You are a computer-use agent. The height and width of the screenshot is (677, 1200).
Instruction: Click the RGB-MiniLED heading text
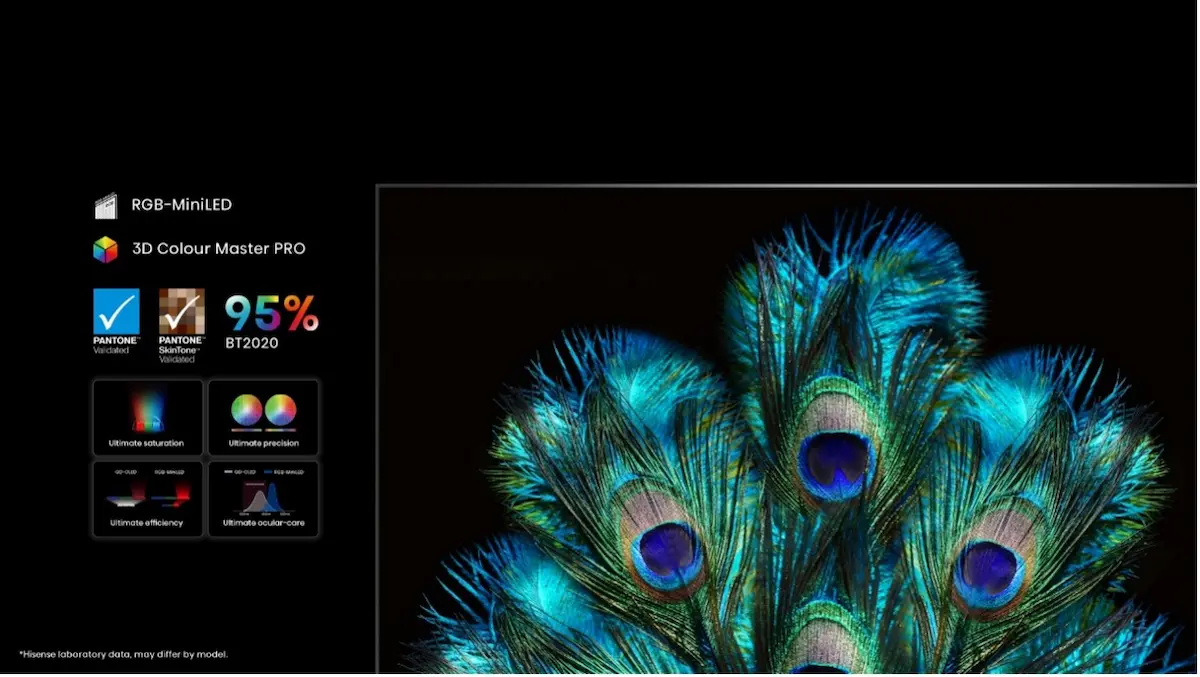(x=181, y=205)
